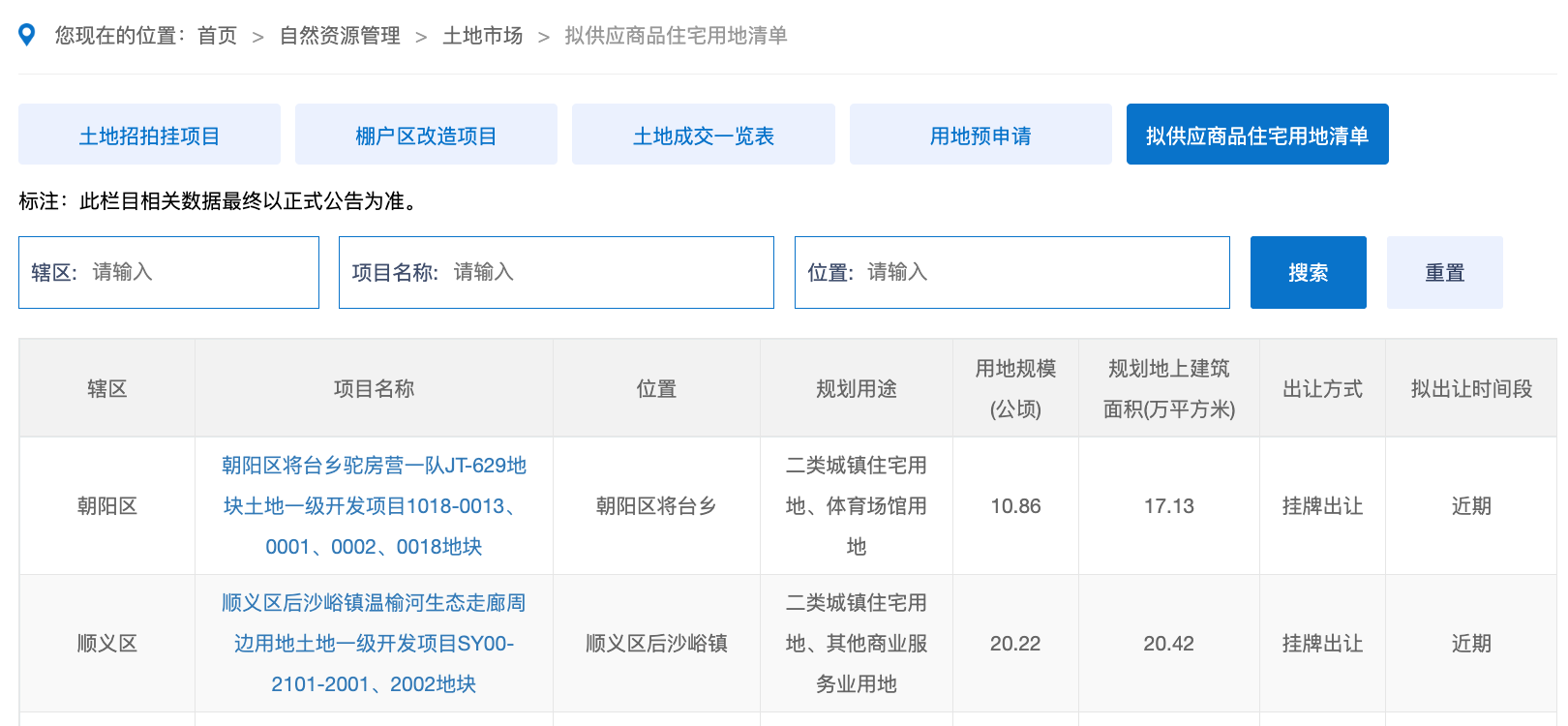This screenshot has width=1568, height=726.
Task: Select the 顺义区 district cell
Action: click(x=107, y=644)
